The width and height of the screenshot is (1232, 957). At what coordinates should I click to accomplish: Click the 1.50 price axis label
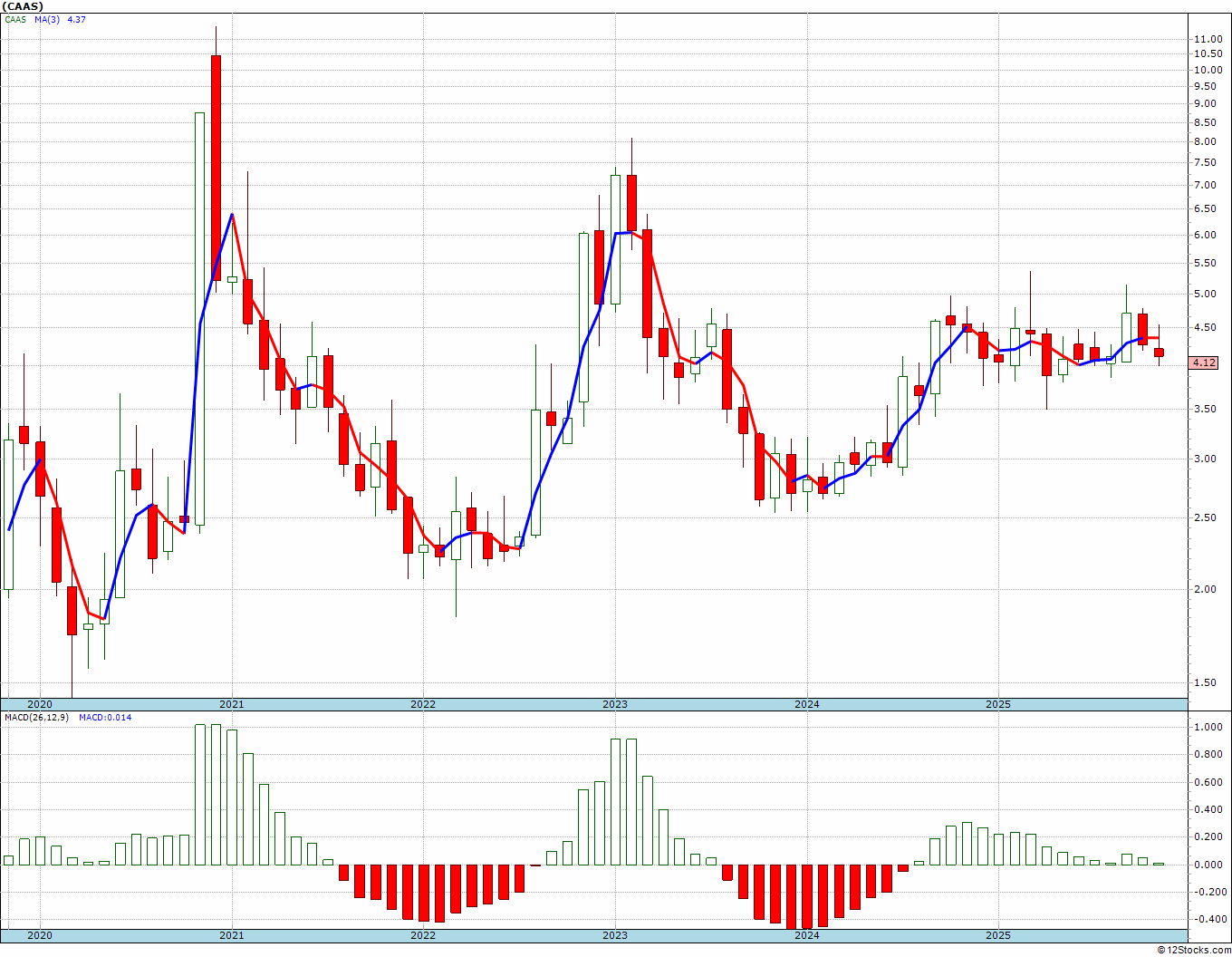pyautogui.click(x=1206, y=682)
